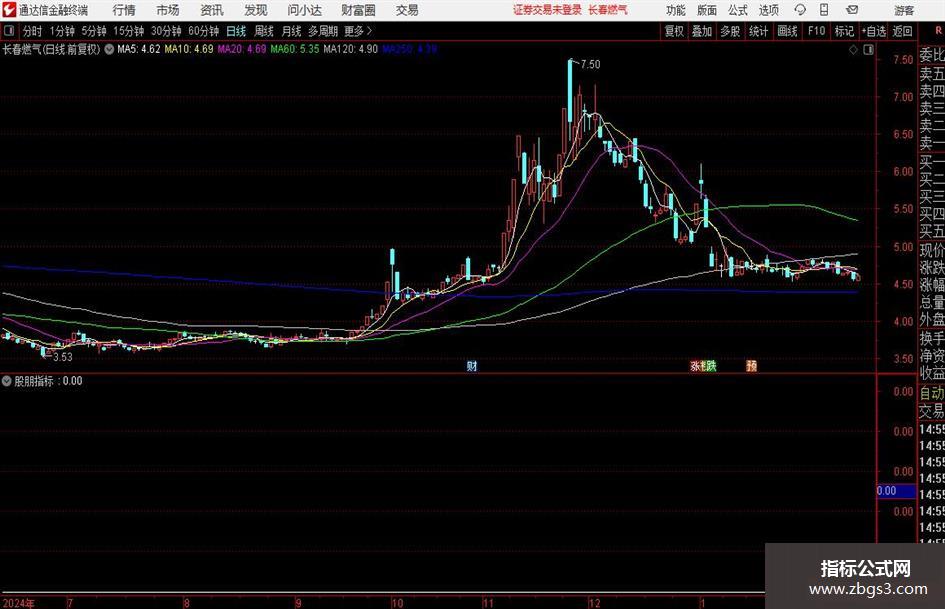
Task: Click the red R icon at top right
Action: point(938,31)
